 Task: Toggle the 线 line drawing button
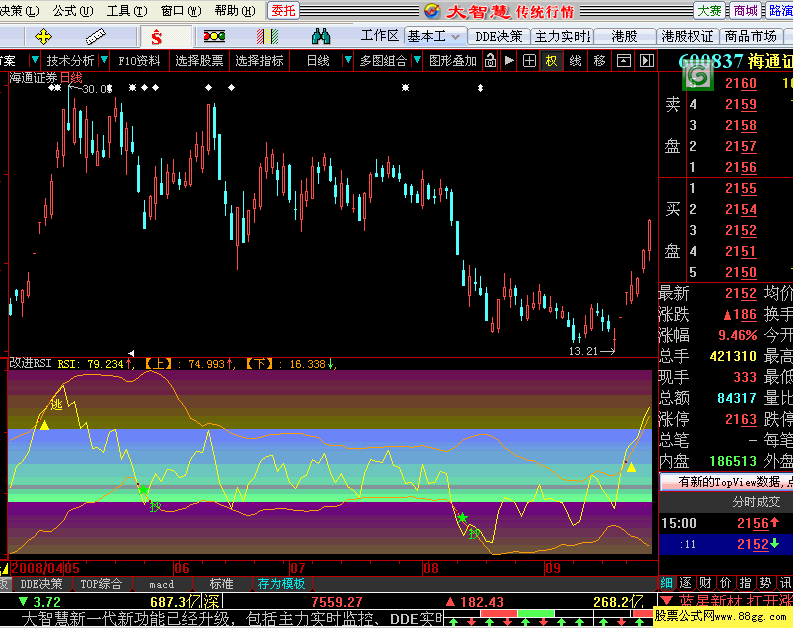(x=575, y=61)
